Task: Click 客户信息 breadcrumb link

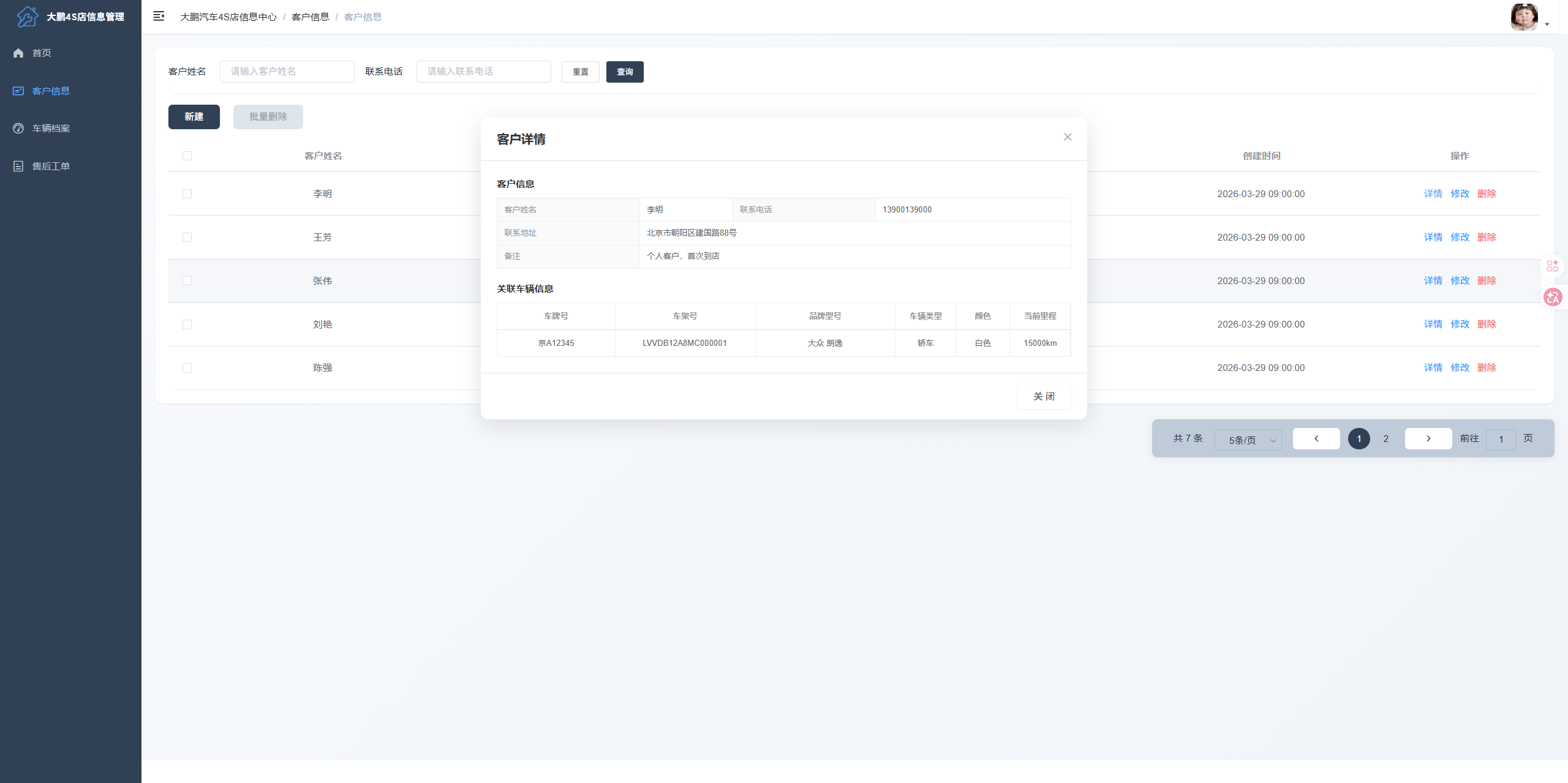Action: point(311,17)
